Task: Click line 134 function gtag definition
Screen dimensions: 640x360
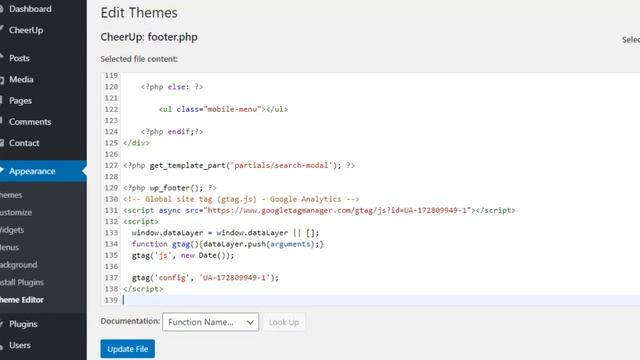Action: (x=227, y=244)
